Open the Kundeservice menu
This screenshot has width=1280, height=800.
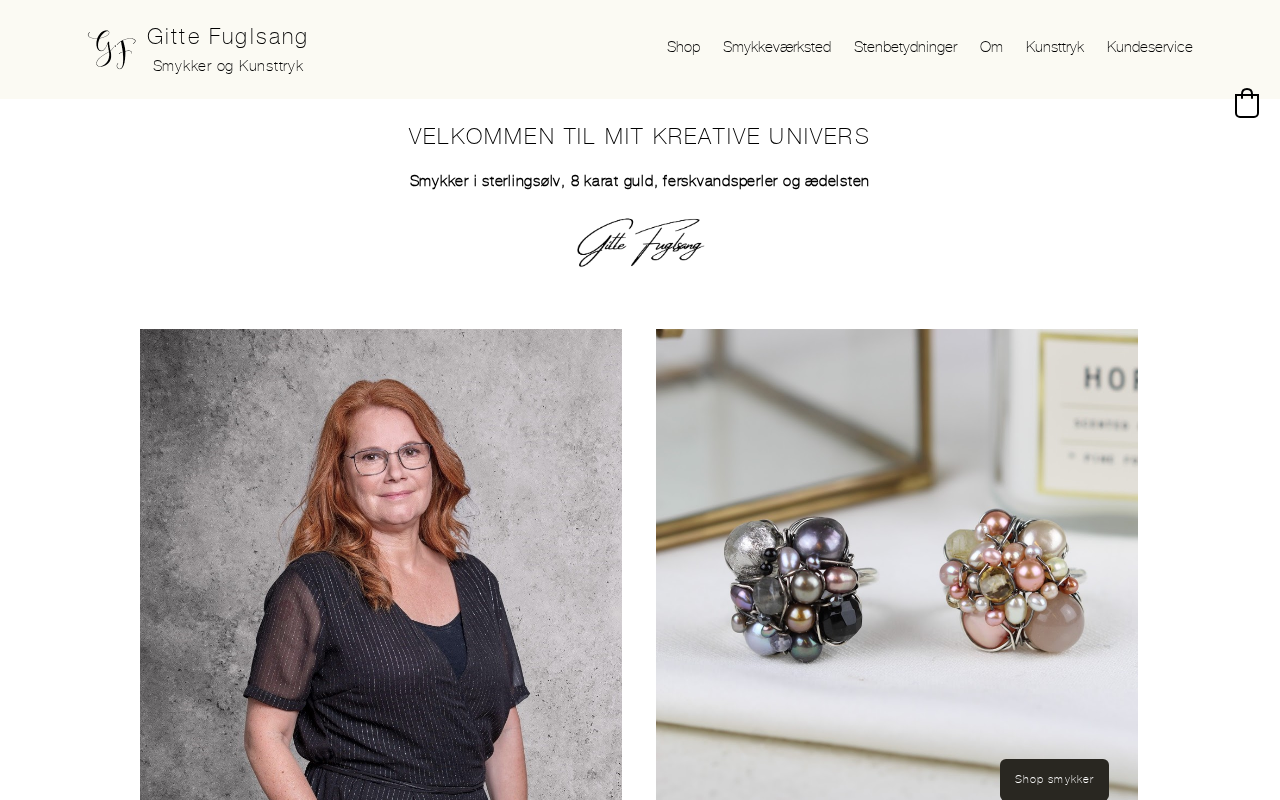coord(1150,47)
